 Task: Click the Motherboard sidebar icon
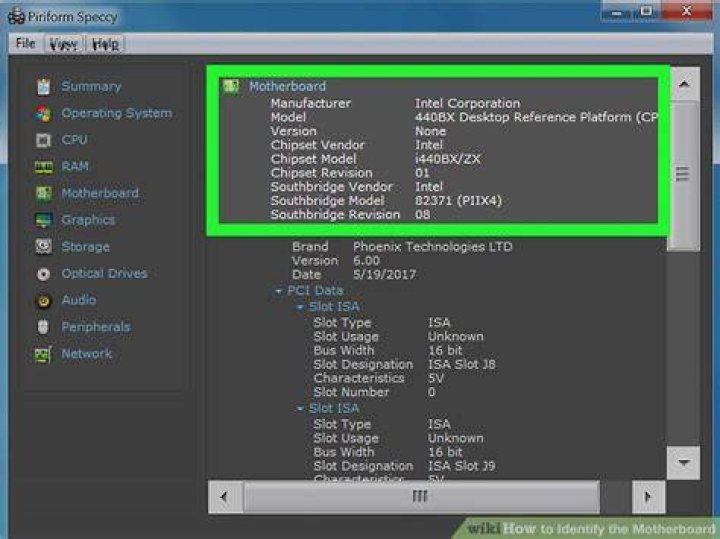pos(44,193)
